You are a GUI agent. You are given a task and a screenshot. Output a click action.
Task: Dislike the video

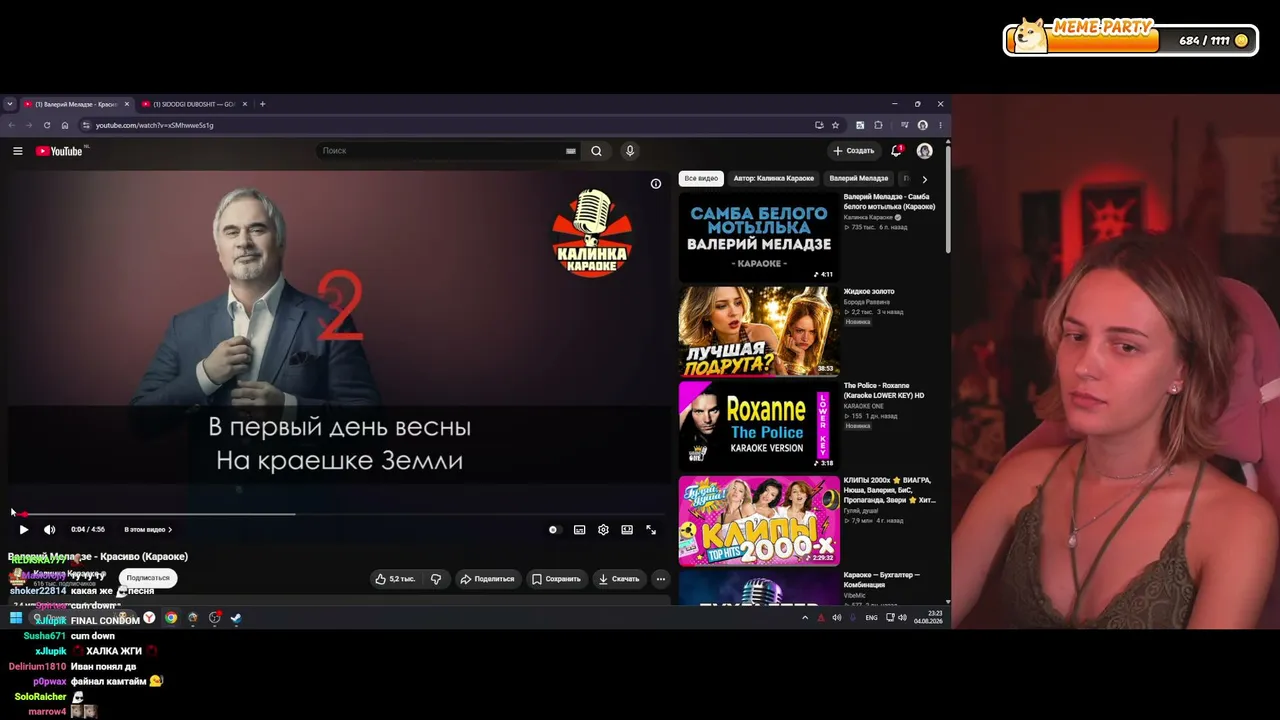coord(435,579)
